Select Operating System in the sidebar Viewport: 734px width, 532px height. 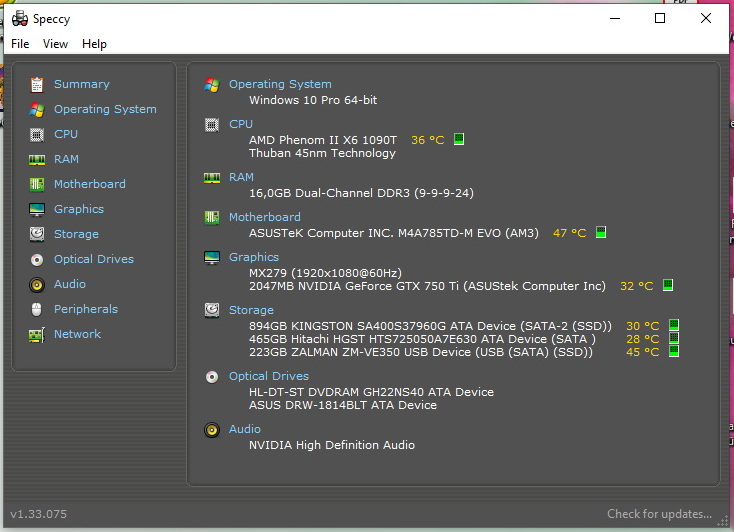click(105, 109)
